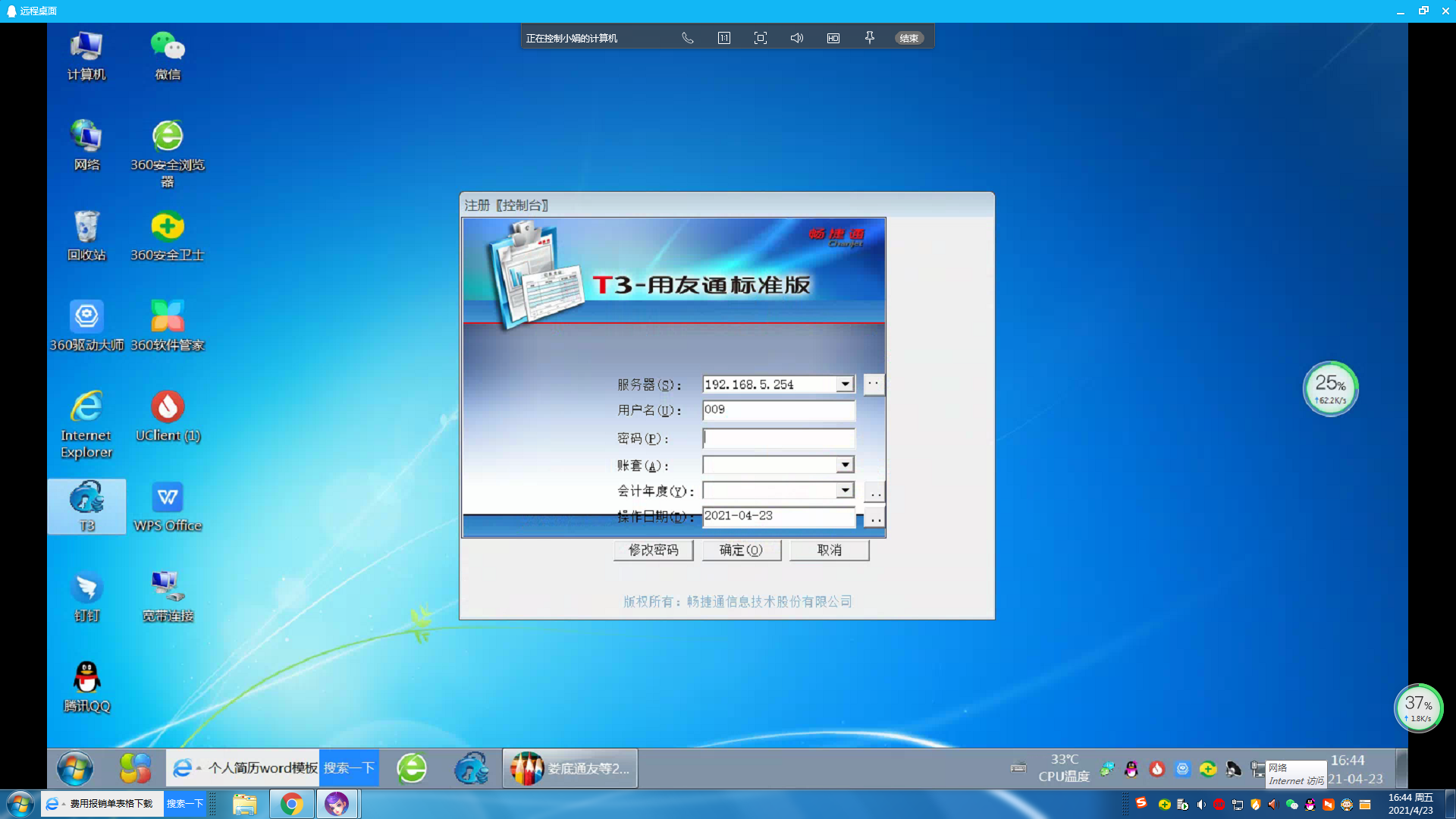1456x819 pixels.
Task: Click the date picker button beside 操作日期
Action: tap(875, 518)
